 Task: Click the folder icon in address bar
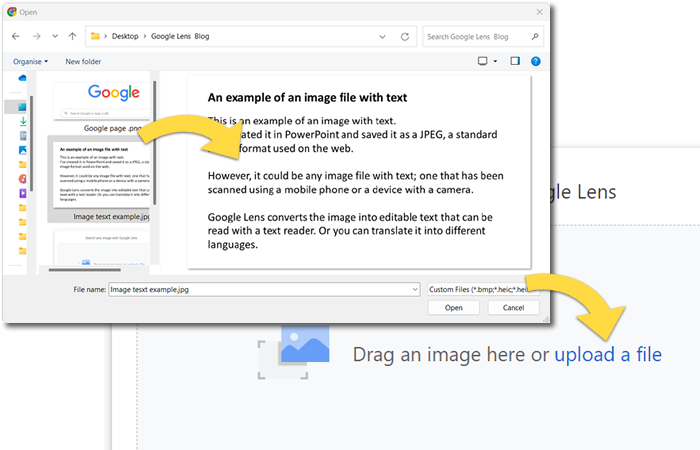pyautogui.click(x=95, y=36)
